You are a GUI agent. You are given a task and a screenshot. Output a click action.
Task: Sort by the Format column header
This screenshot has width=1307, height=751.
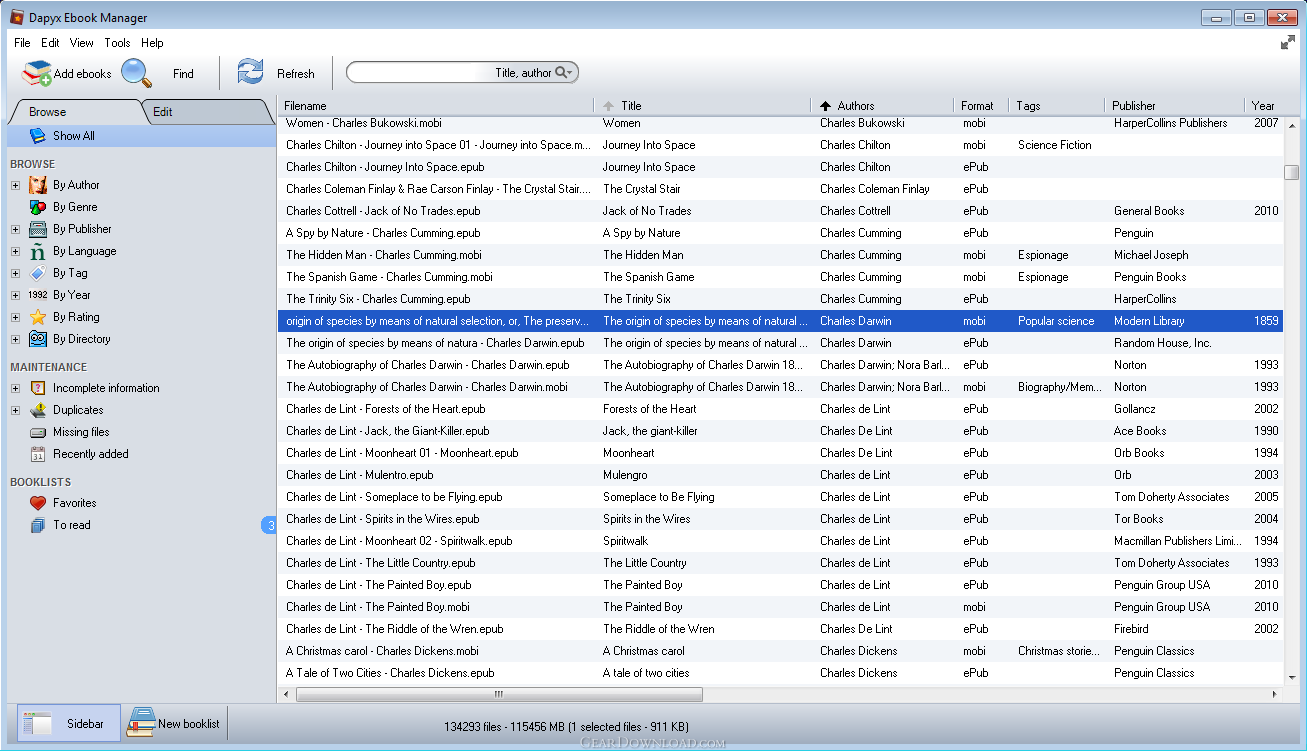pyautogui.click(x=980, y=105)
